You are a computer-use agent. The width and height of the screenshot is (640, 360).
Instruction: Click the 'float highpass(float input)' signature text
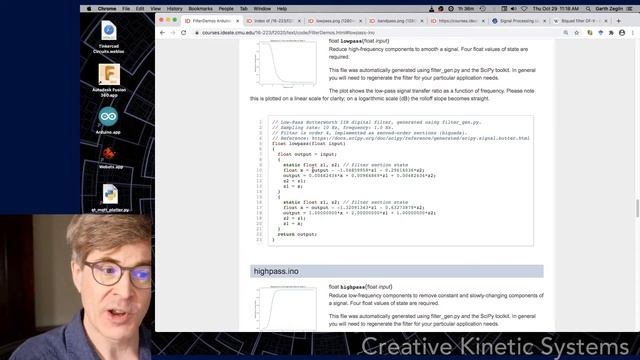pyautogui.click(x=360, y=287)
